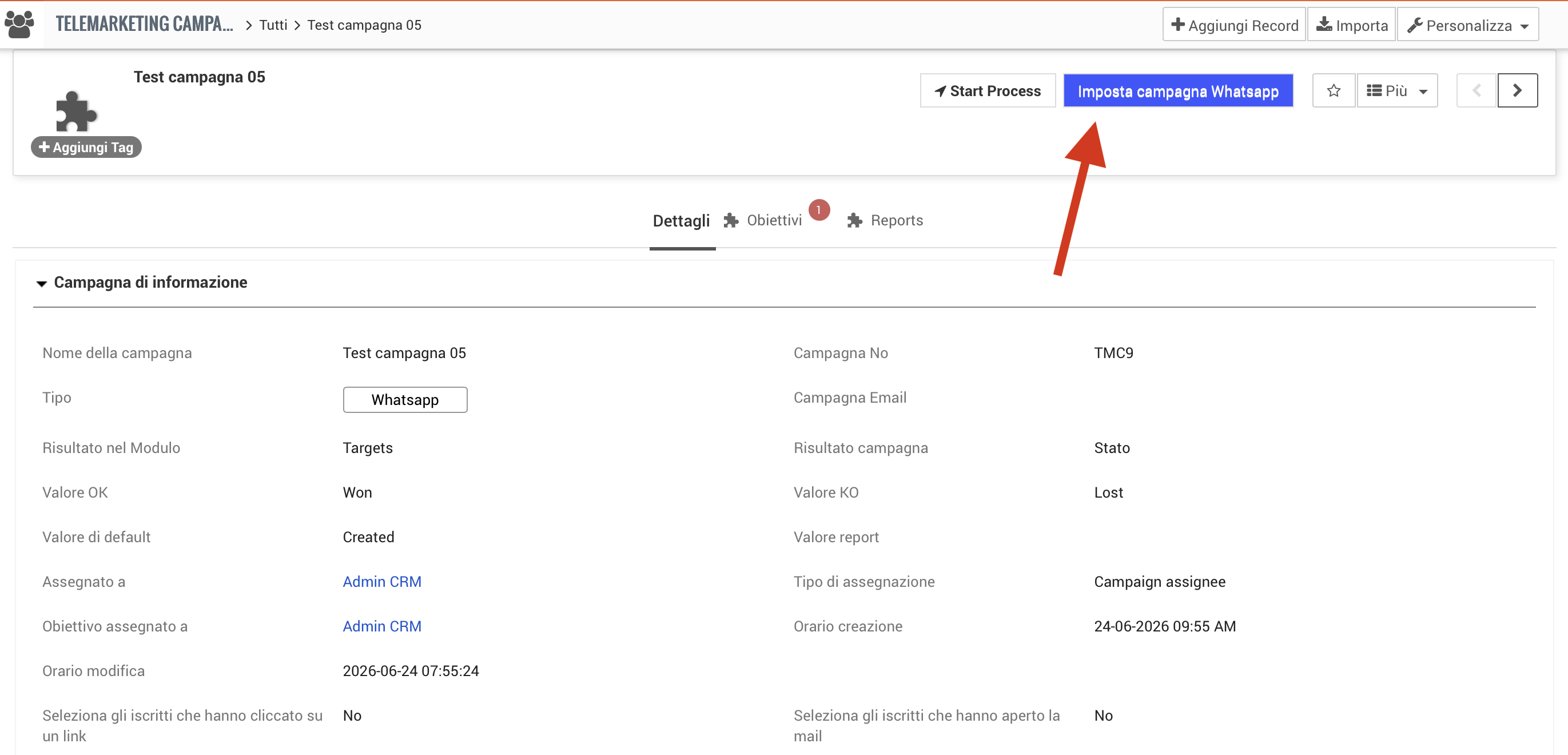The width and height of the screenshot is (1568, 755).
Task: Click the Start Process button
Action: [x=988, y=91]
